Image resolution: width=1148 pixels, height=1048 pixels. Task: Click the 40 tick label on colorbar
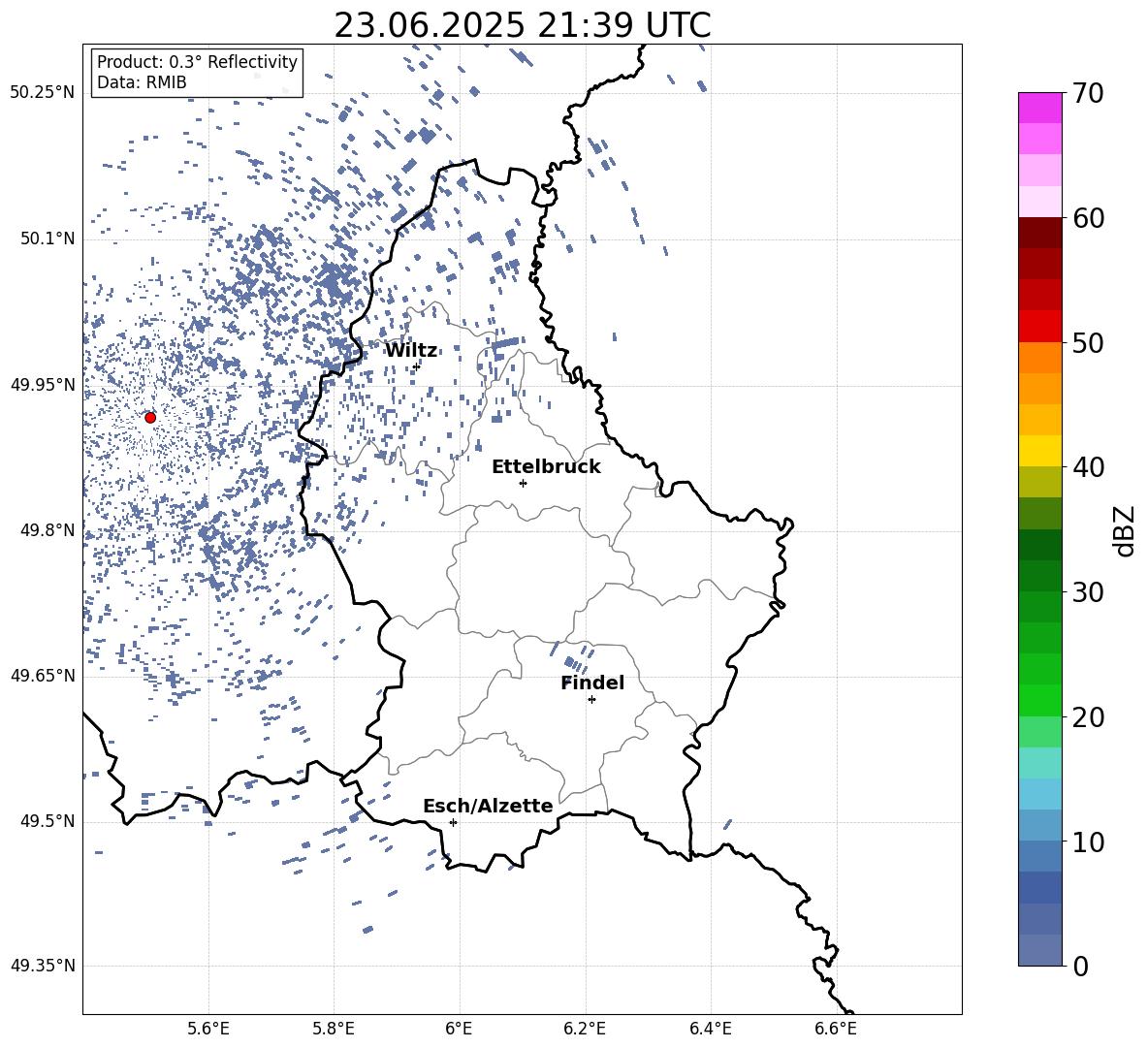tap(1088, 467)
